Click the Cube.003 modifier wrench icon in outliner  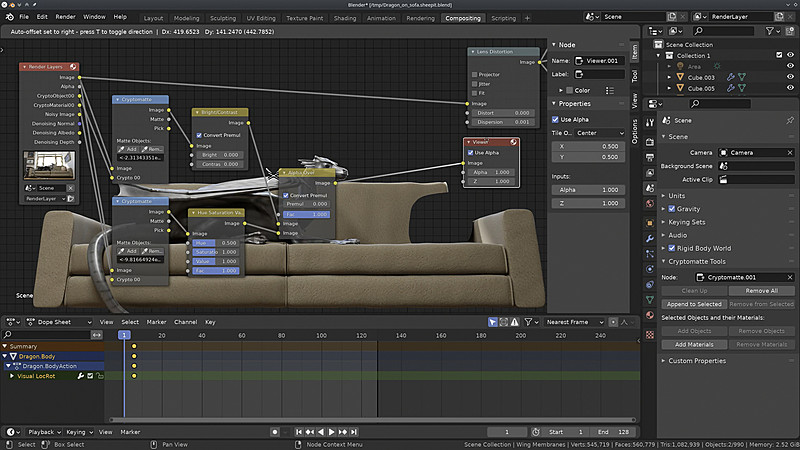pos(731,77)
